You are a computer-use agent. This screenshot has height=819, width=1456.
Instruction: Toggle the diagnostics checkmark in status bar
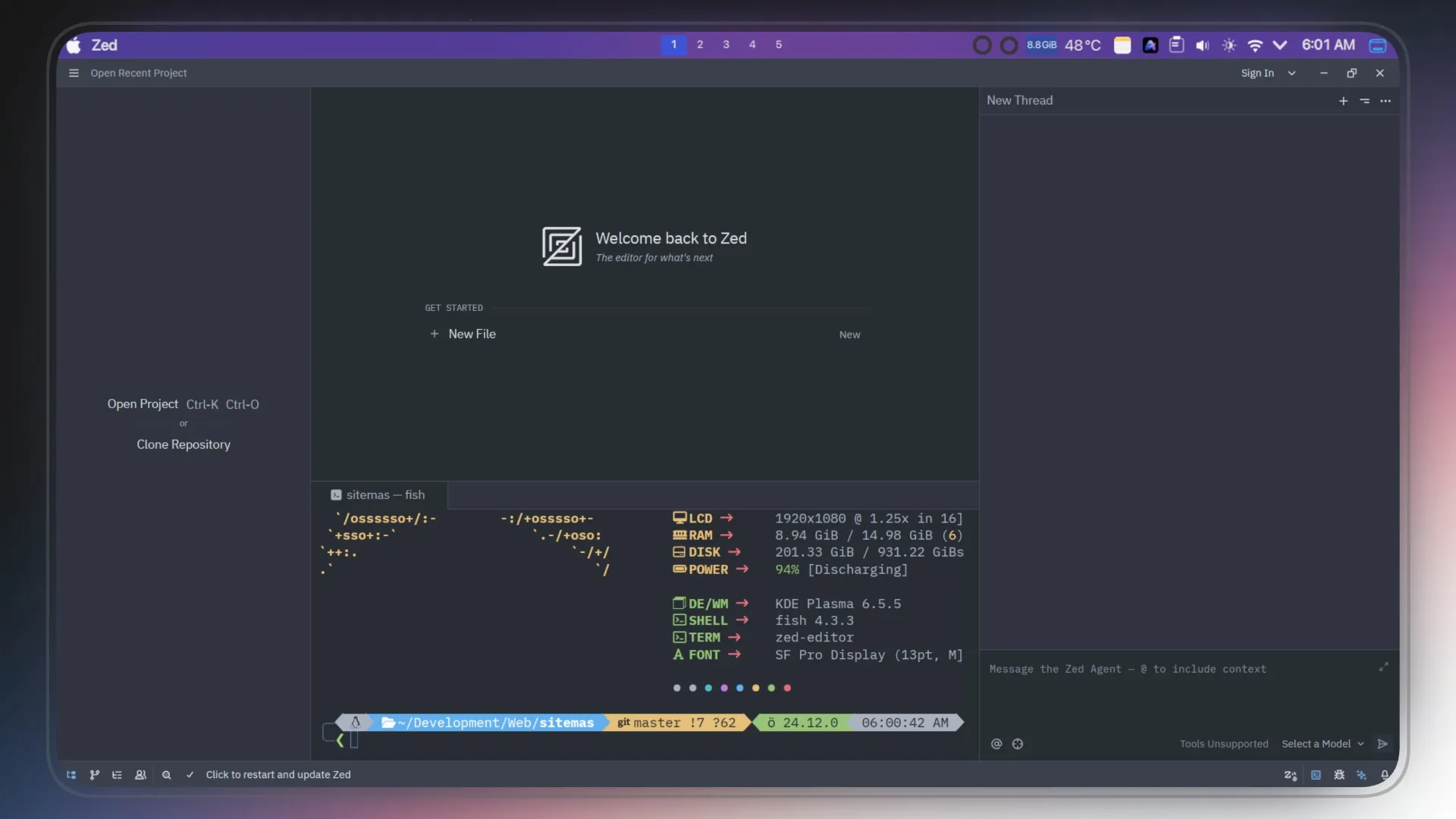tap(190, 775)
